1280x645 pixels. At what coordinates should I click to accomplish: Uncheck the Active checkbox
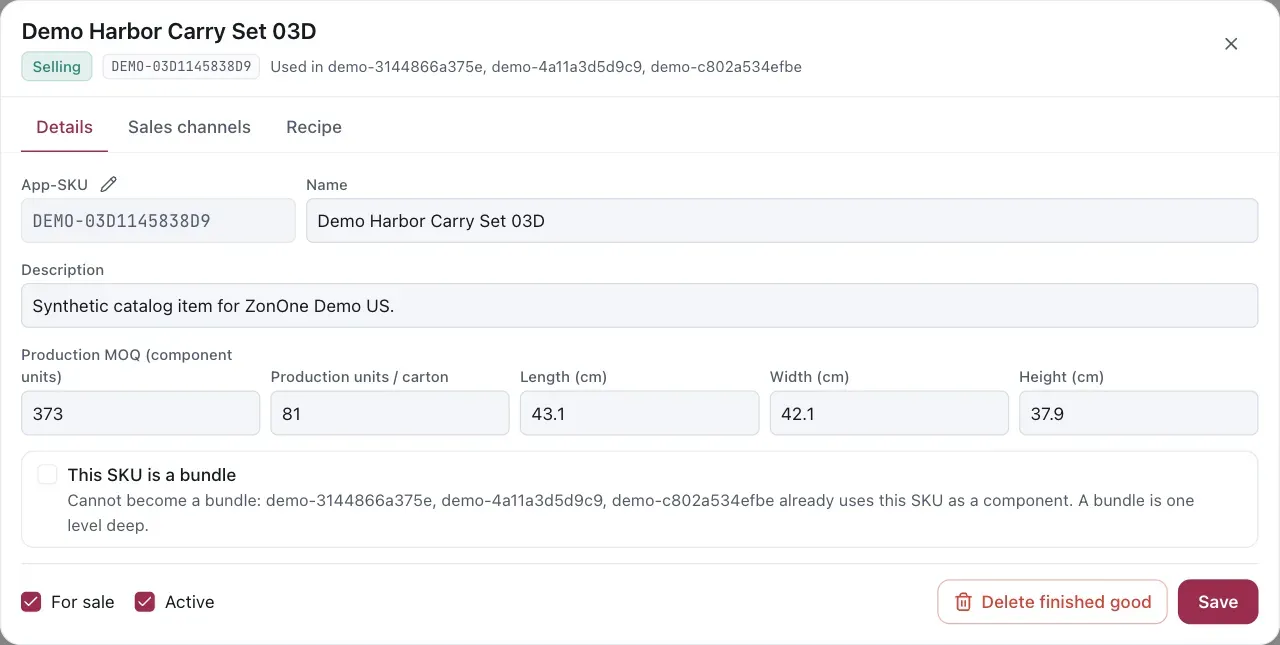(145, 602)
